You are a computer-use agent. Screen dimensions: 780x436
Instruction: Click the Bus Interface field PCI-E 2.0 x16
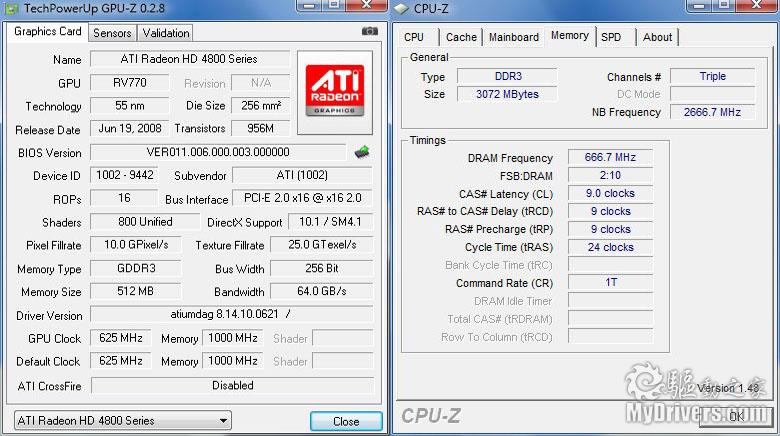302,198
